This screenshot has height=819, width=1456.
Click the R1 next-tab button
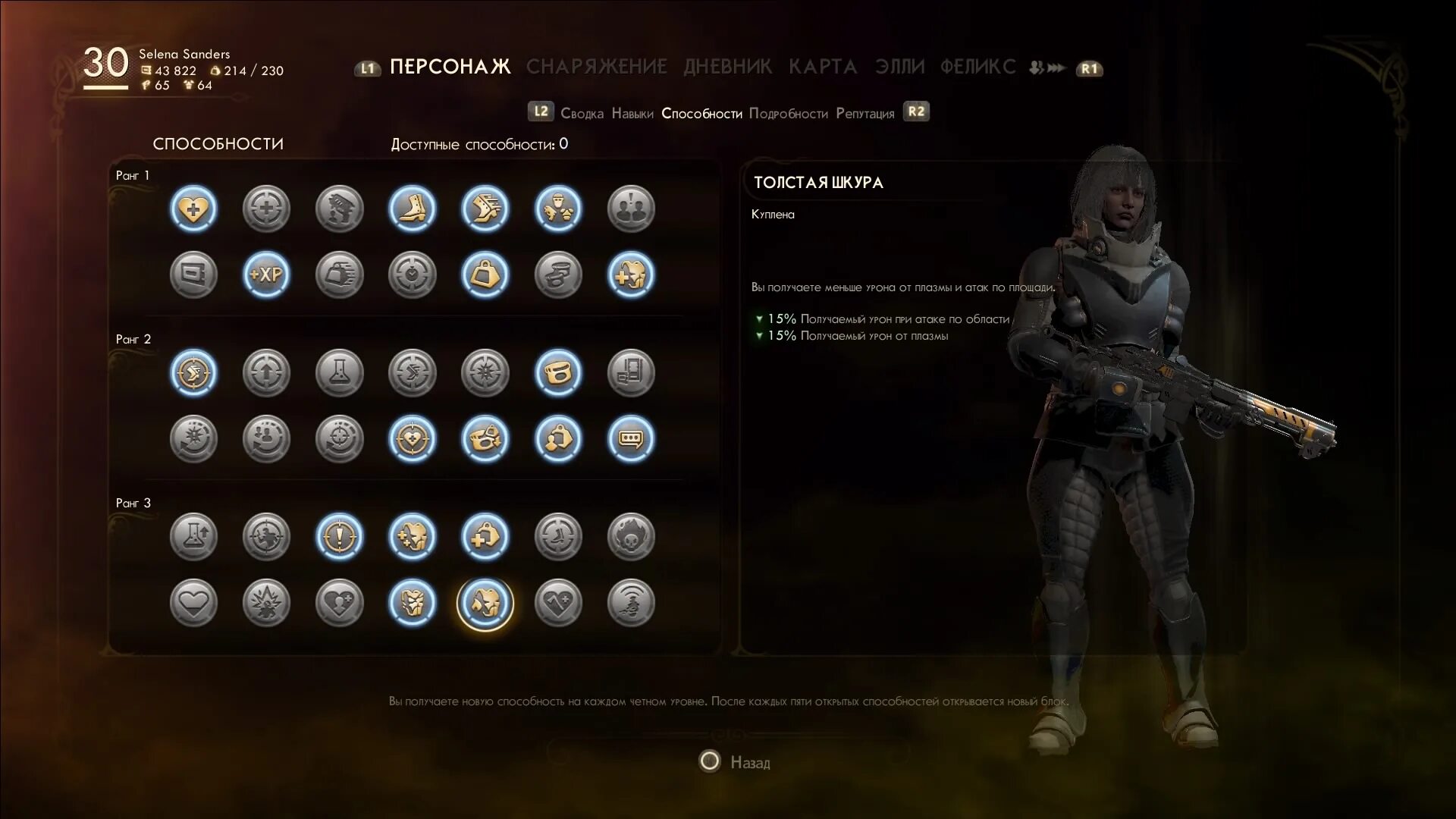(1089, 68)
